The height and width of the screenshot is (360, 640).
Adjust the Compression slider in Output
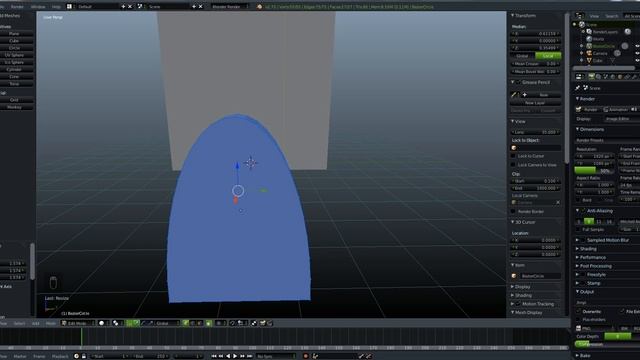(607, 344)
